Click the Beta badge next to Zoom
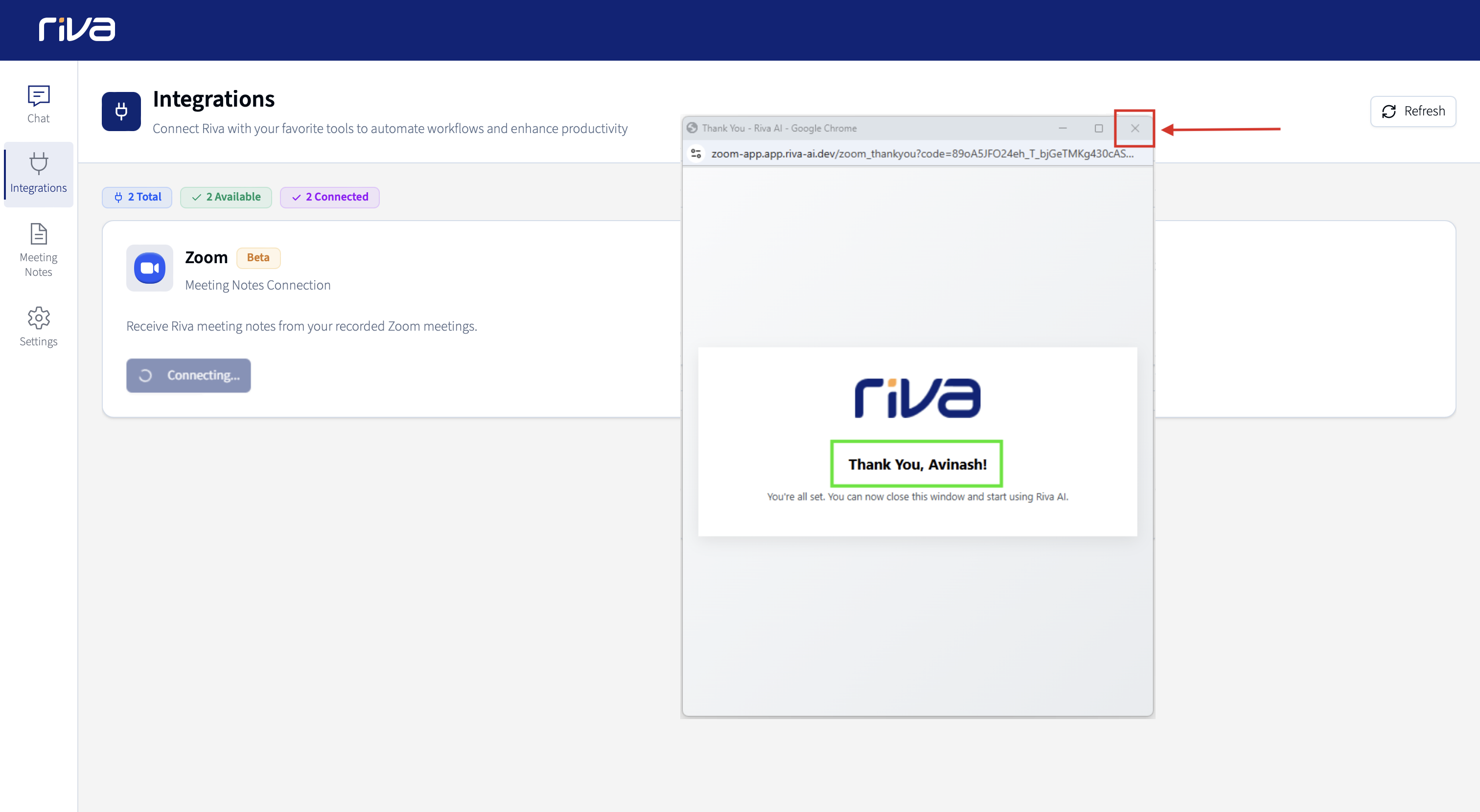This screenshot has height=812, width=1480. (258, 258)
